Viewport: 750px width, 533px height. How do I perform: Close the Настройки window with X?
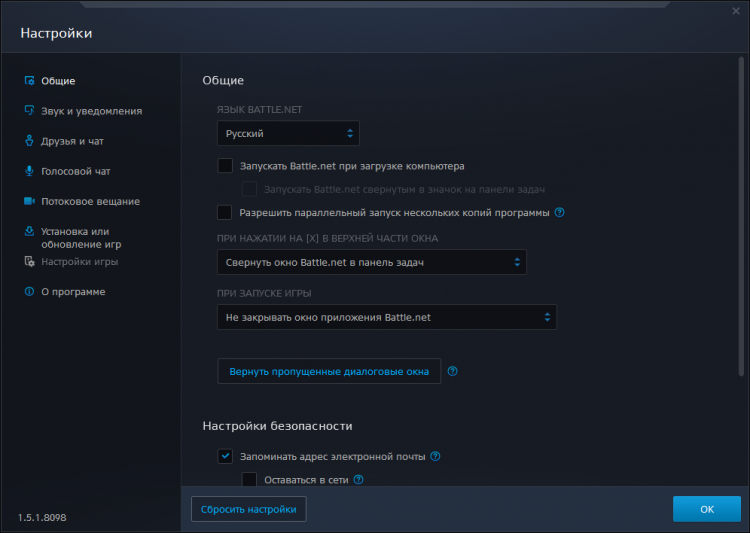pyautogui.click(x=736, y=11)
